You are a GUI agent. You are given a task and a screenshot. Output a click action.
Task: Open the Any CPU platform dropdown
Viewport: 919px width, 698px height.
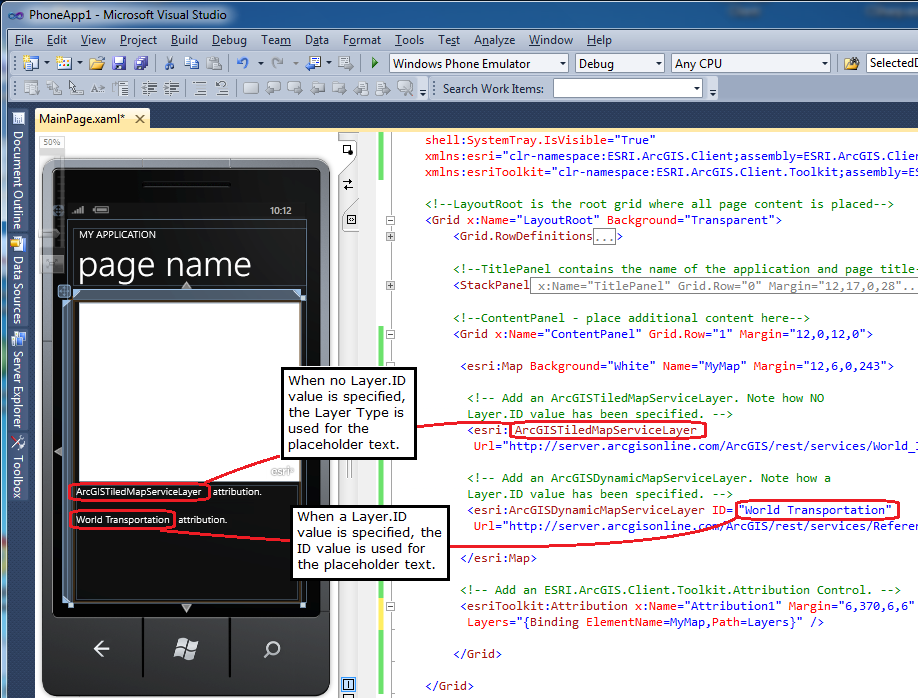pyautogui.click(x=825, y=63)
